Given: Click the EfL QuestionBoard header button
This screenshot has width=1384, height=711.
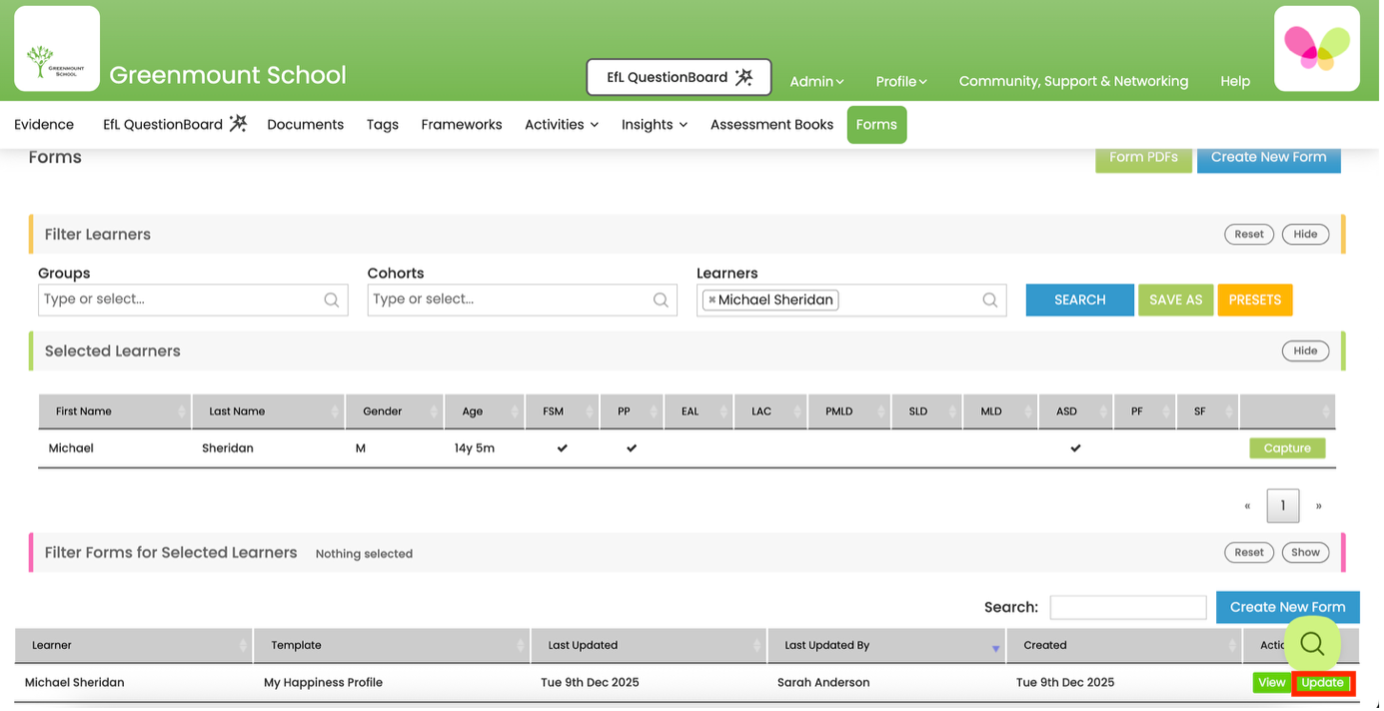Looking at the screenshot, I should [x=681, y=77].
